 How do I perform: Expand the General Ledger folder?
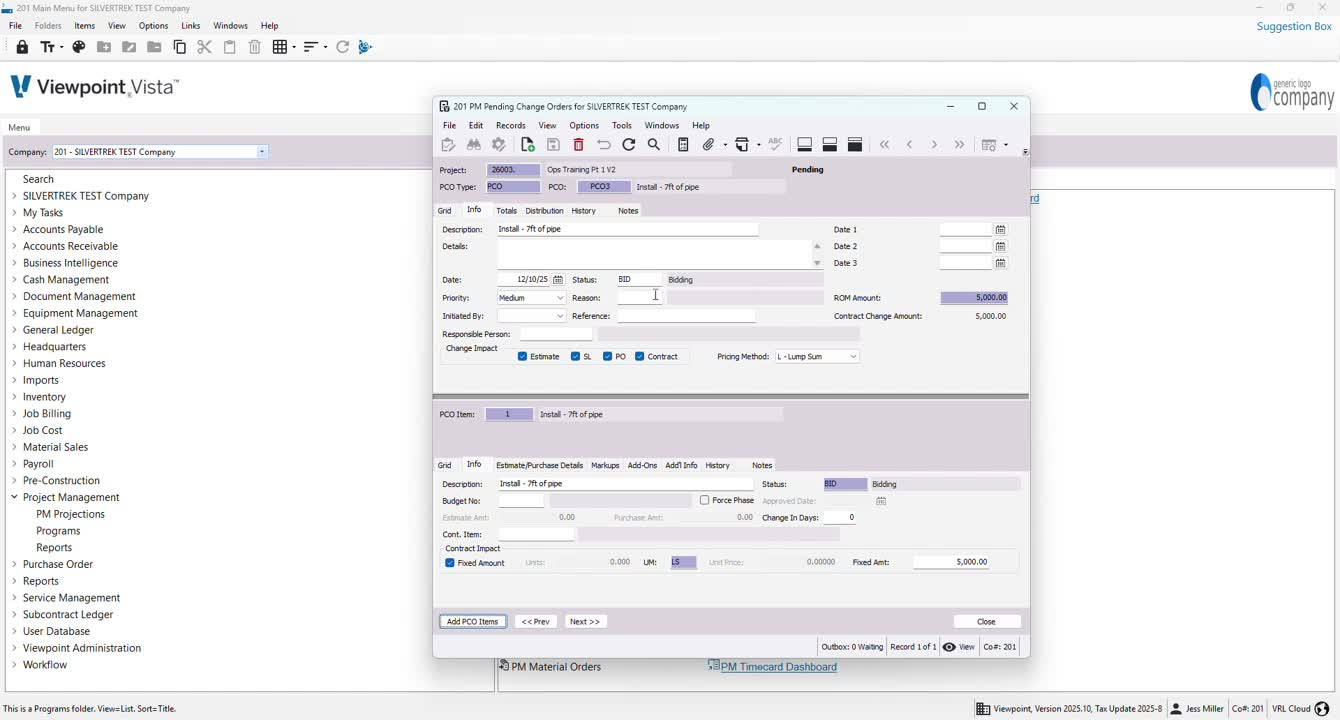pyautogui.click(x=14, y=330)
